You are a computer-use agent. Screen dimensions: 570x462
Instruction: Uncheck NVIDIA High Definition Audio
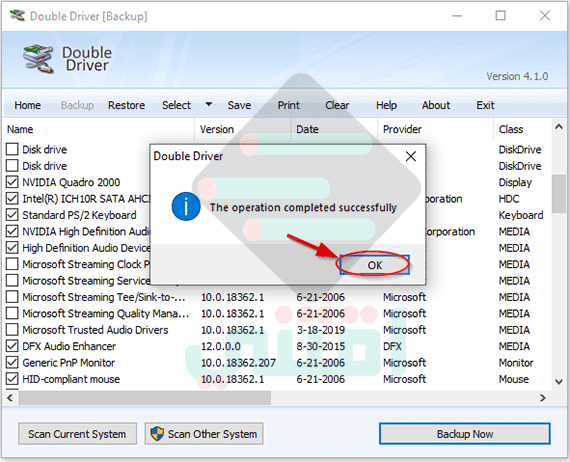[x=12, y=231]
